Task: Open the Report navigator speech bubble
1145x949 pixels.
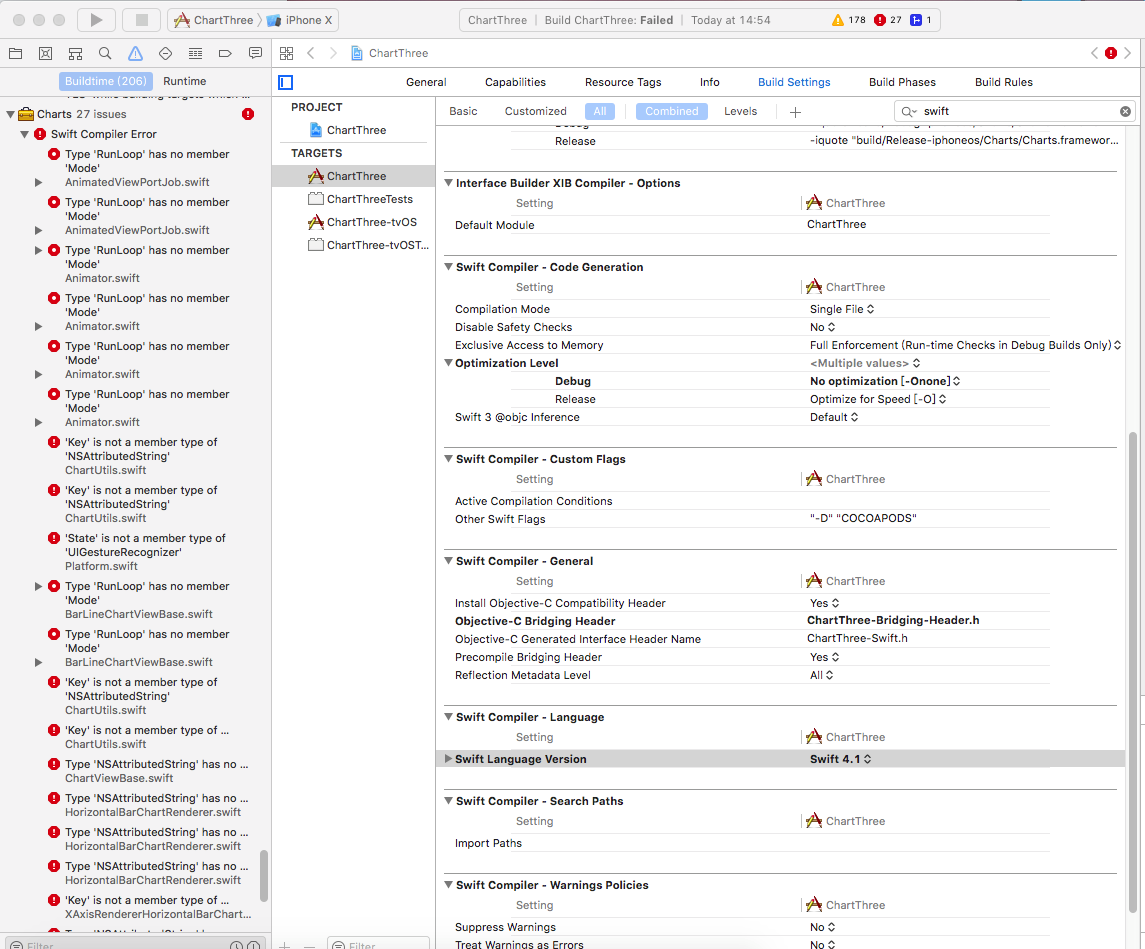Action: tap(255, 53)
